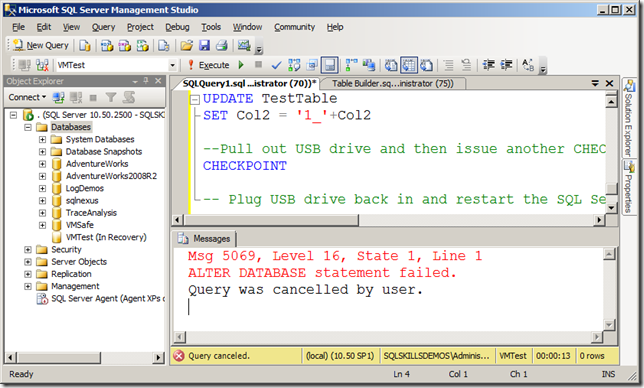The height and width of the screenshot is (388, 644).
Task: Click the New Query button
Action: click(40, 45)
